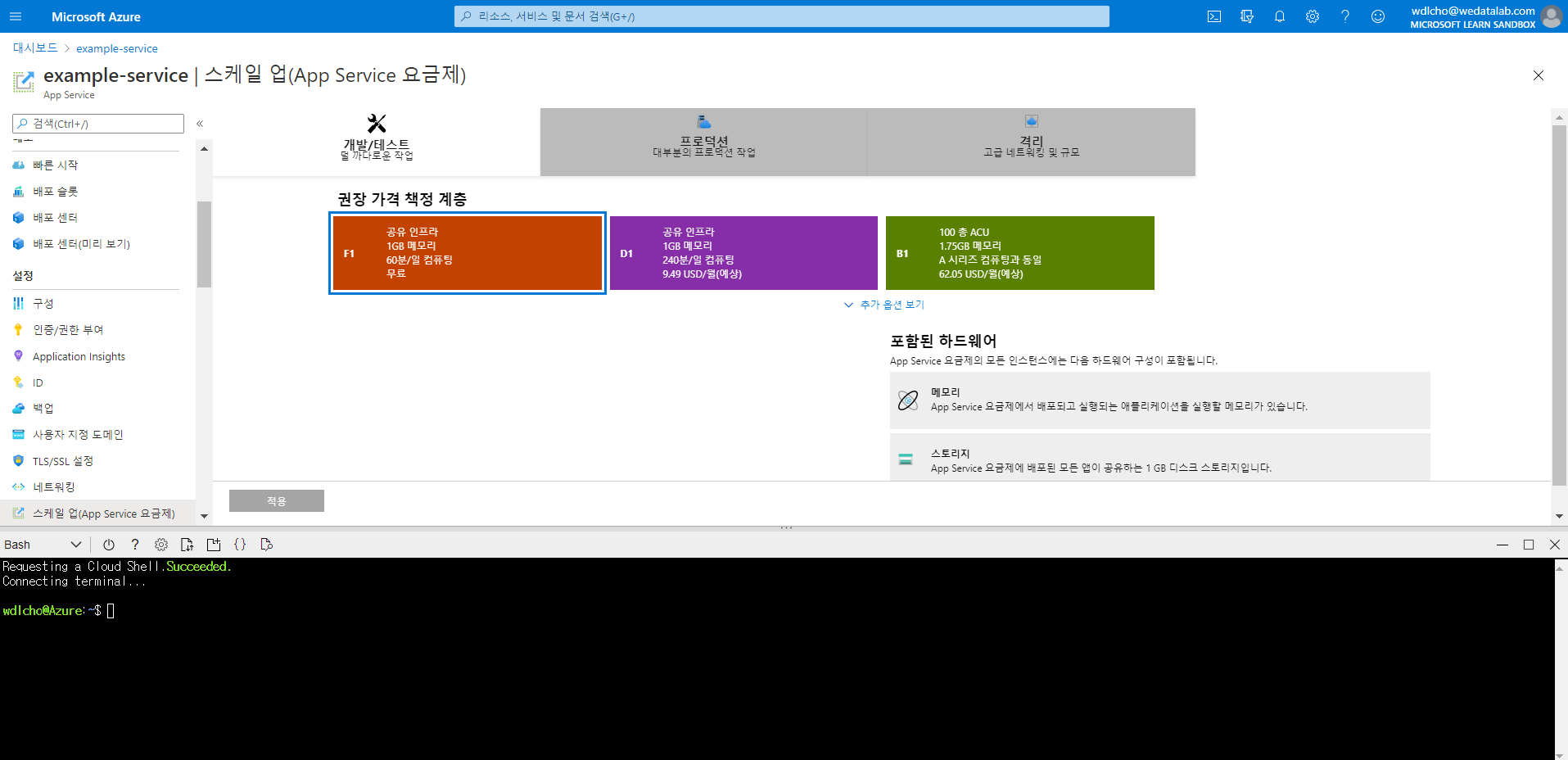Minimize the Cloud Shell pane

point(1502,545)
